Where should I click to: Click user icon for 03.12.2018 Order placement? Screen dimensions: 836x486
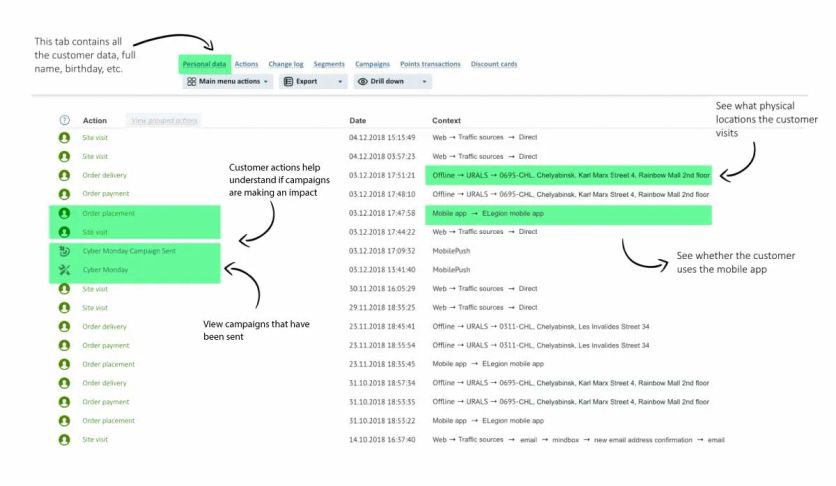click(x=65, y=213)
